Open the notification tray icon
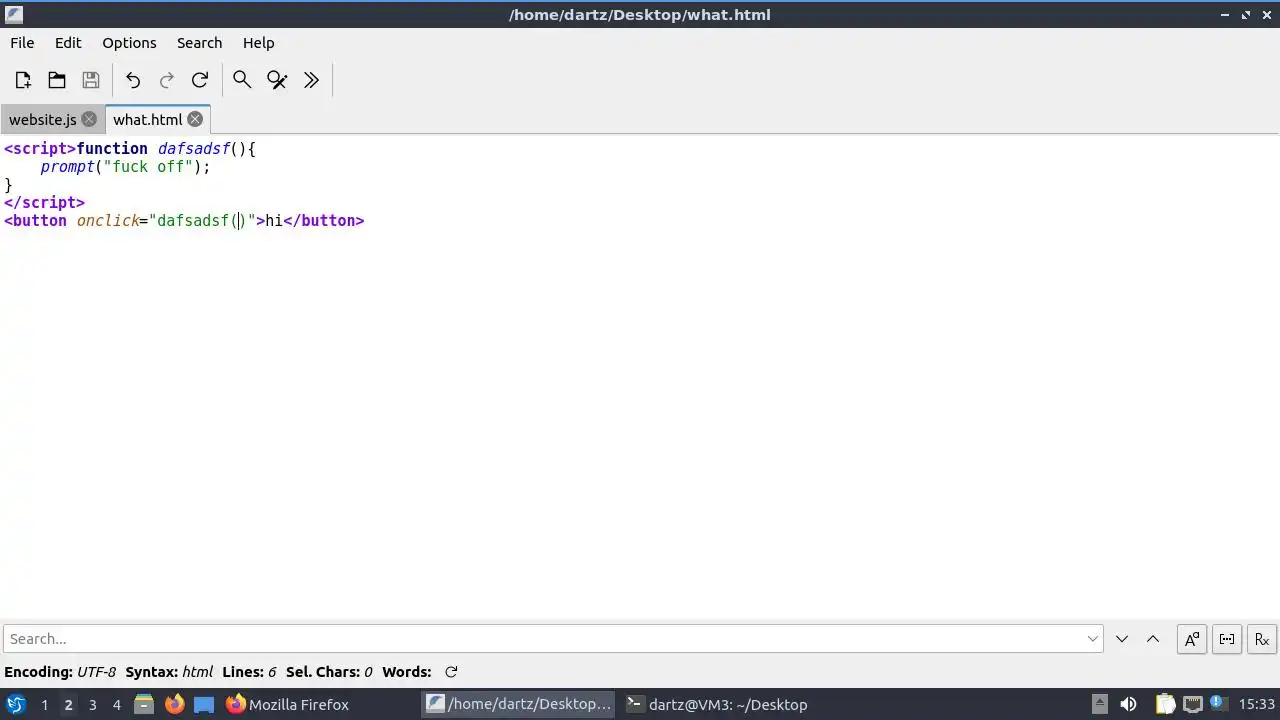The width and height of the screenshot is (1280, 720). (x=1218, y=705)
